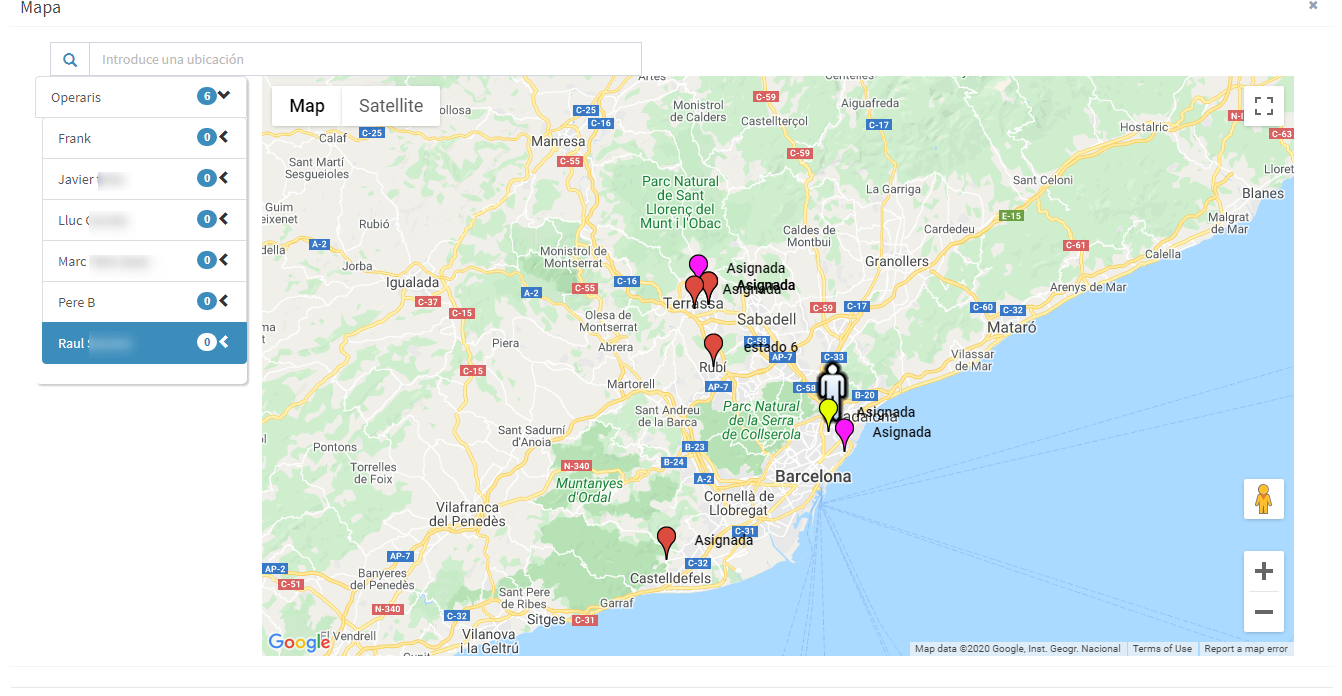Expand Pere B's row chevron
The width and height of the screenshot is (1342, 696).
224,301
